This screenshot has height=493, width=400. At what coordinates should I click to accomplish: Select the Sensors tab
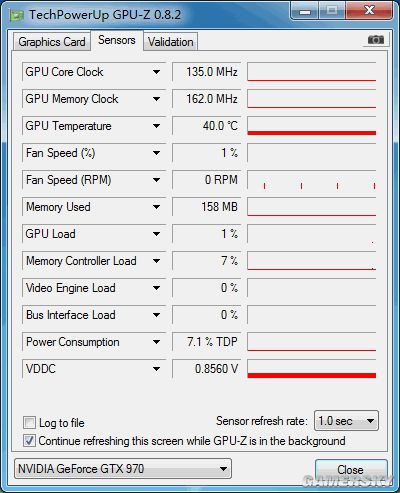pos(117,40)
